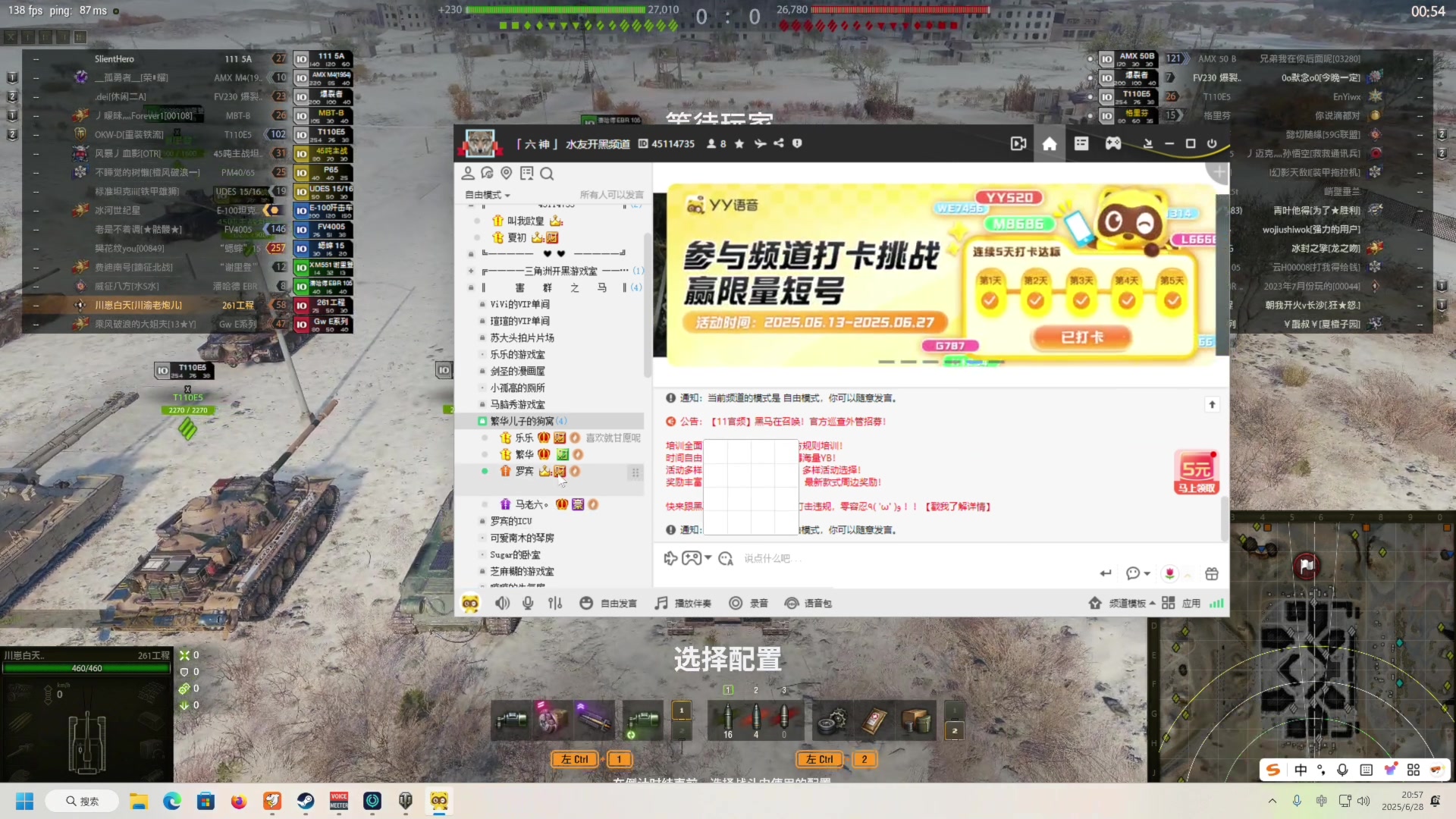Screen dimensions: 1456x819
Task: Open the emoji picker icon
Action: pyautogui.click(x=726, y=559)
